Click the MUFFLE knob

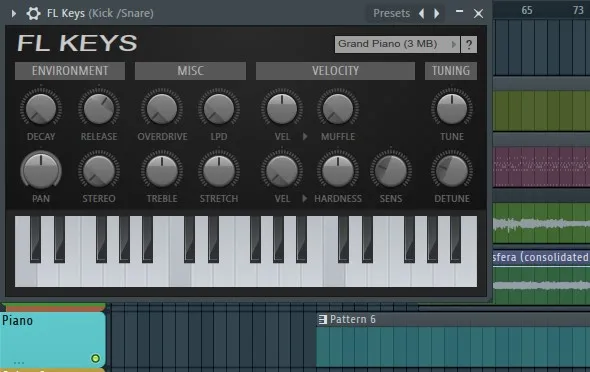pyautogui.click(x=338, y=108)
